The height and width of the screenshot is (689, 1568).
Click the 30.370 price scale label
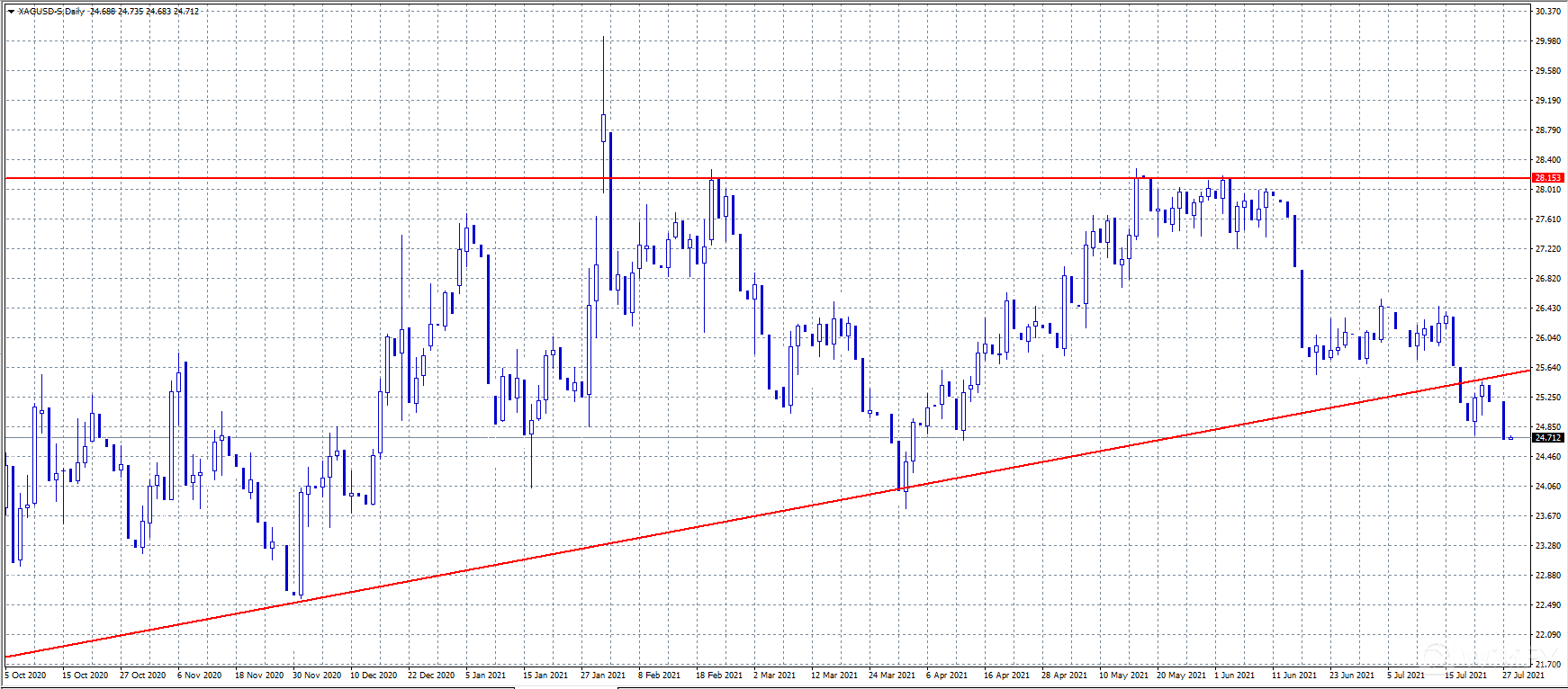(x=1547, y=12)
